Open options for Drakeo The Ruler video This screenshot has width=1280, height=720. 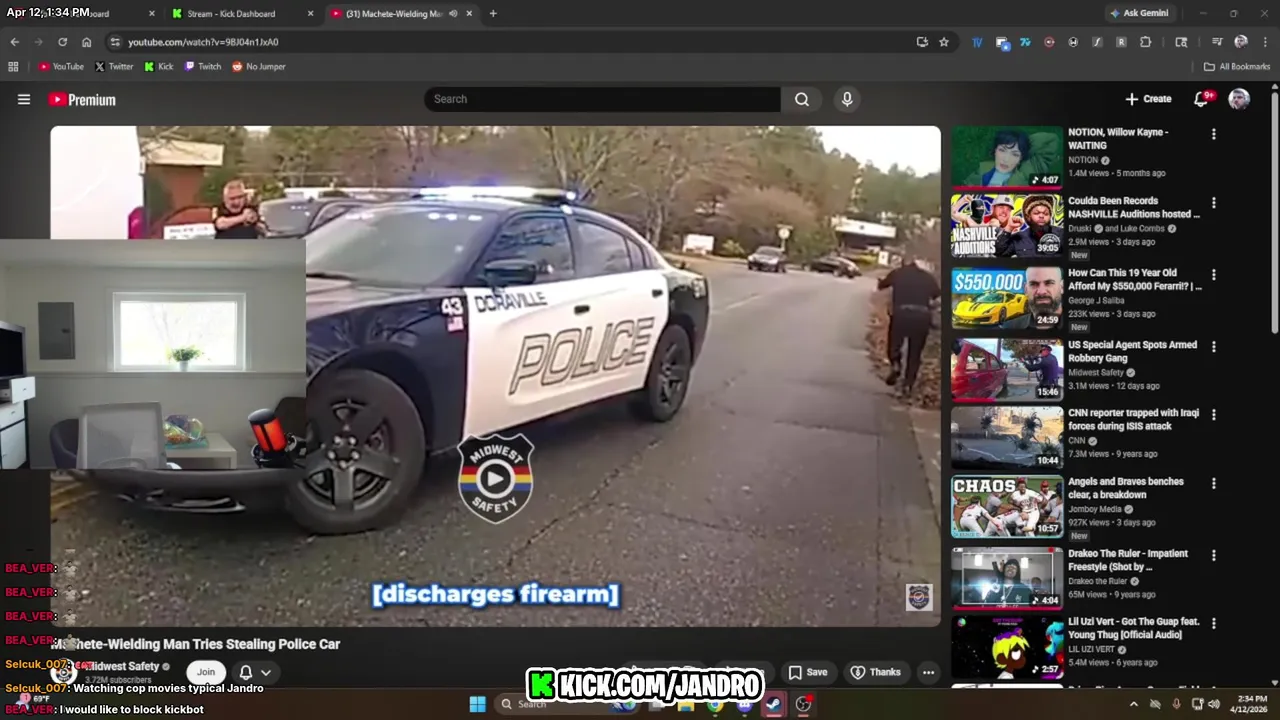[1214, 556]
